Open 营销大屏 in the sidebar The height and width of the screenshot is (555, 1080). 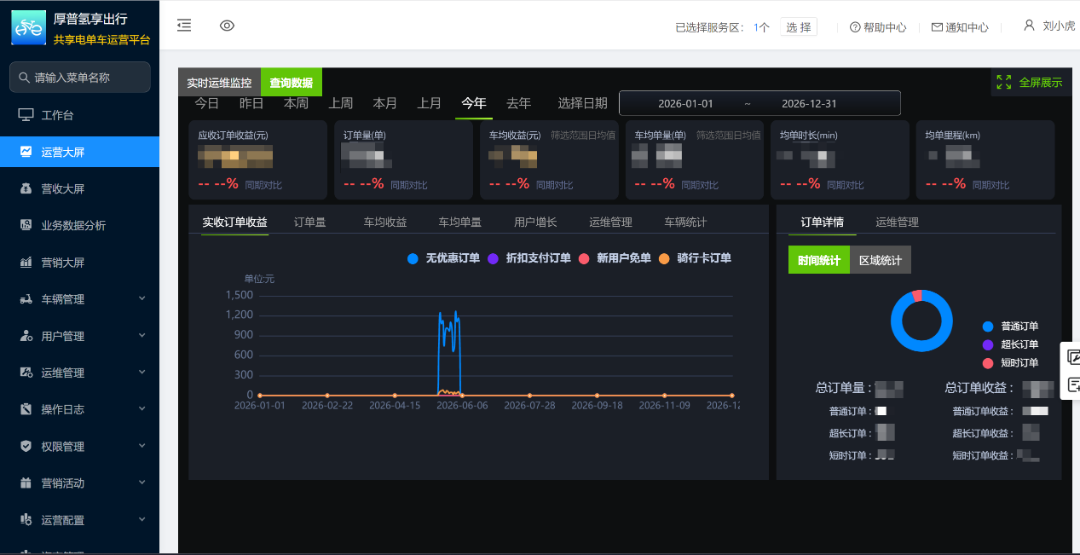point(80,262)
